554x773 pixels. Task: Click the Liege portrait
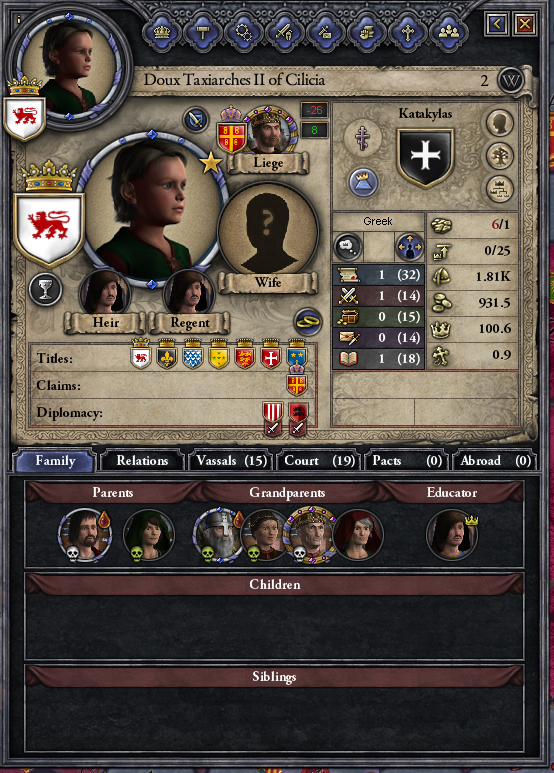(269, 131)
